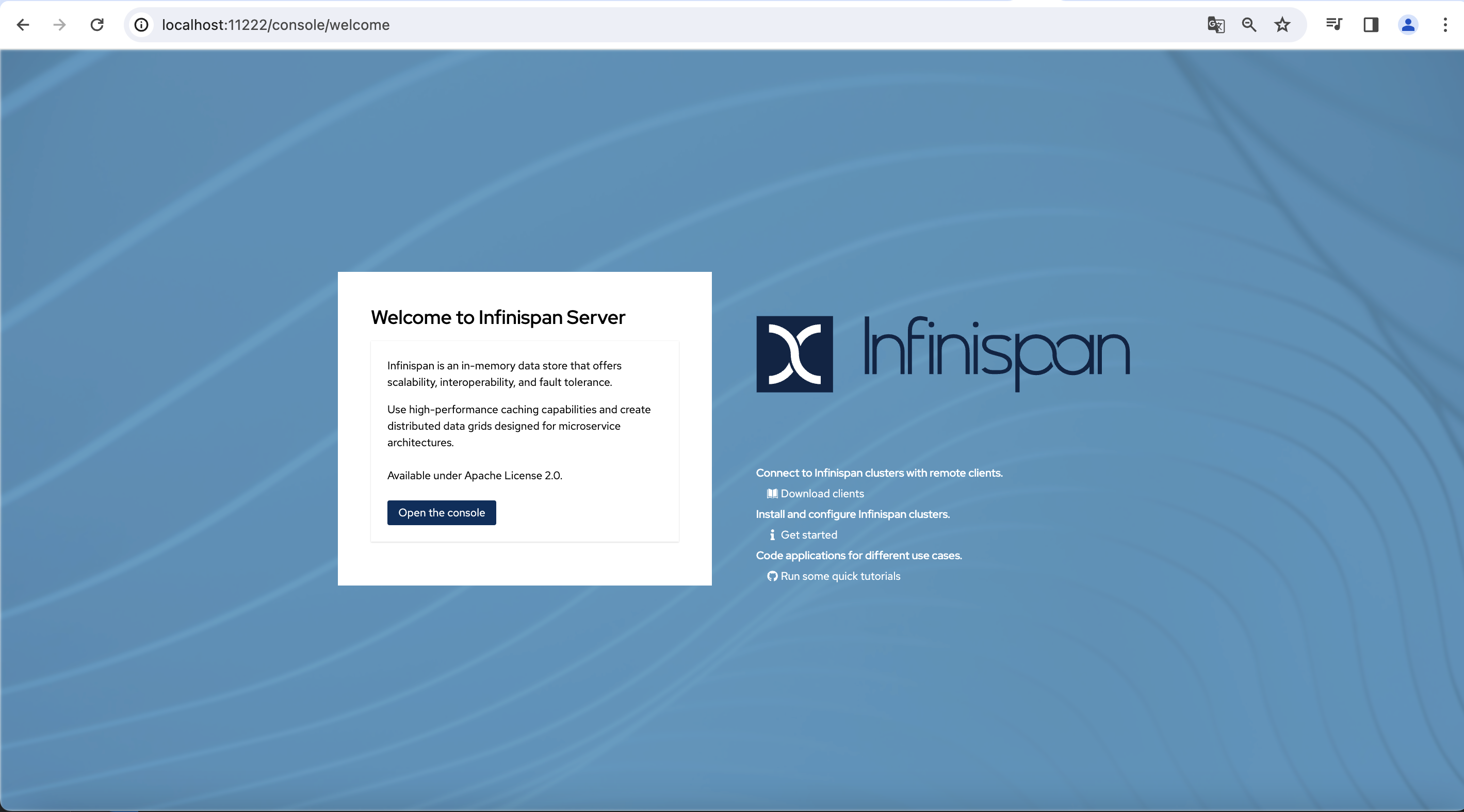Open the Google Translate icon
The height and width of the screenshot is (812, 1464).
coord(1215,25)
